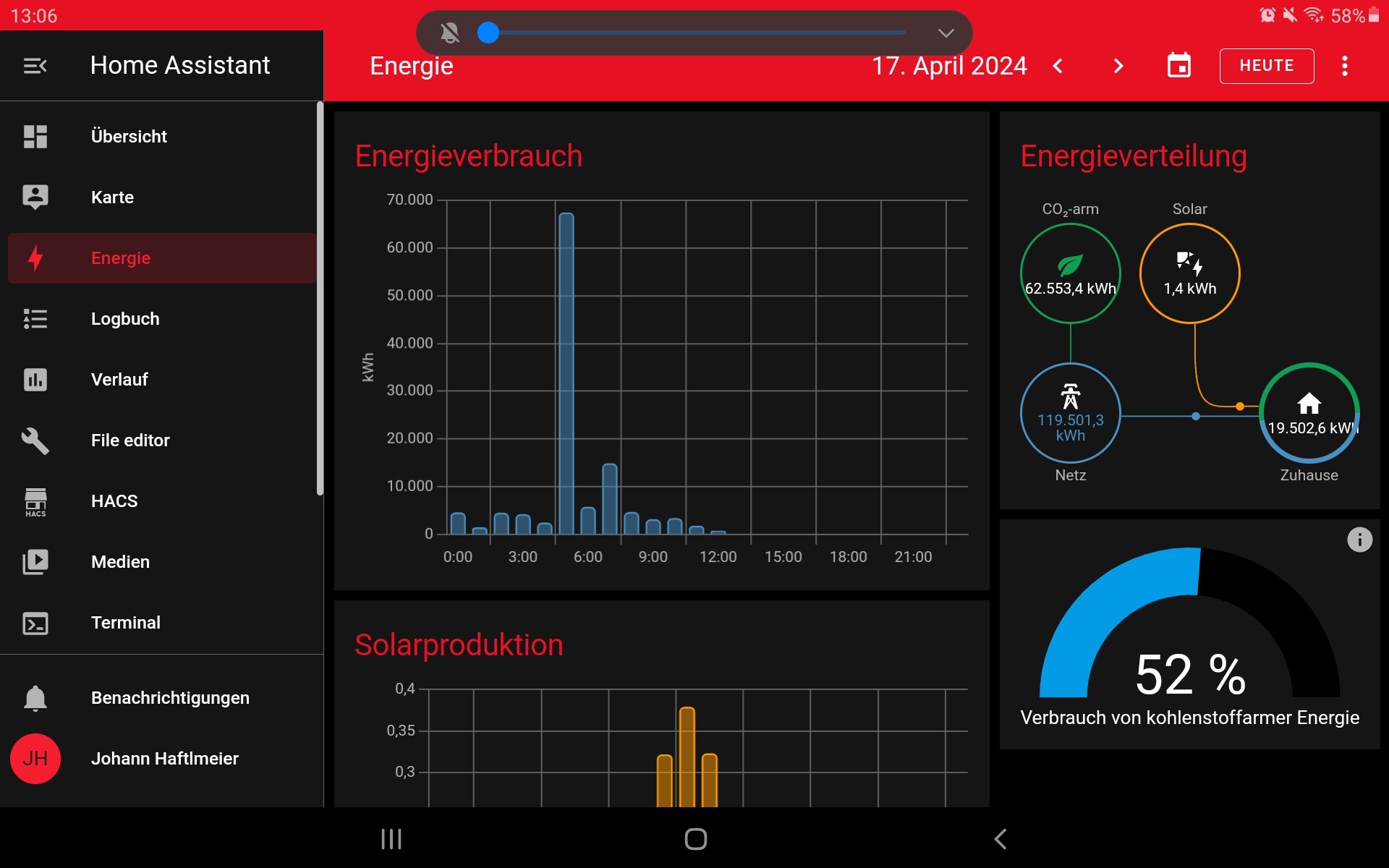1389x868 pixels.
Task: Toggle the muted notification bell in volume panel
Action: pos(450,33)
